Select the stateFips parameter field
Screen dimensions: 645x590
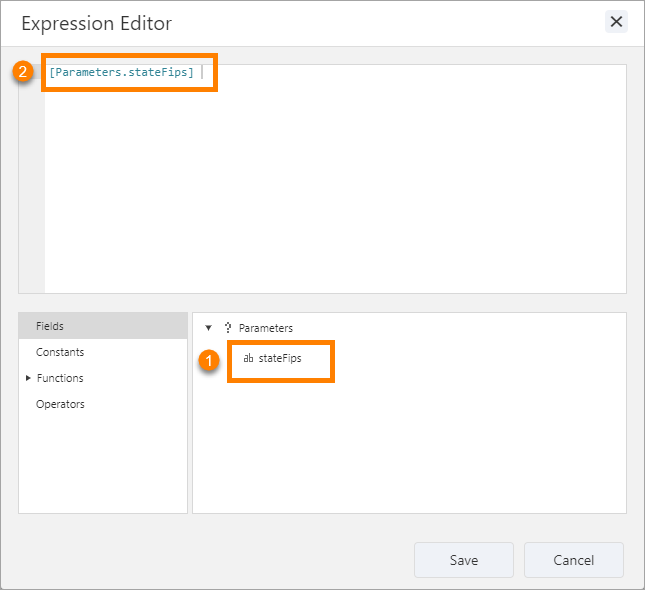tap(280, 358)
